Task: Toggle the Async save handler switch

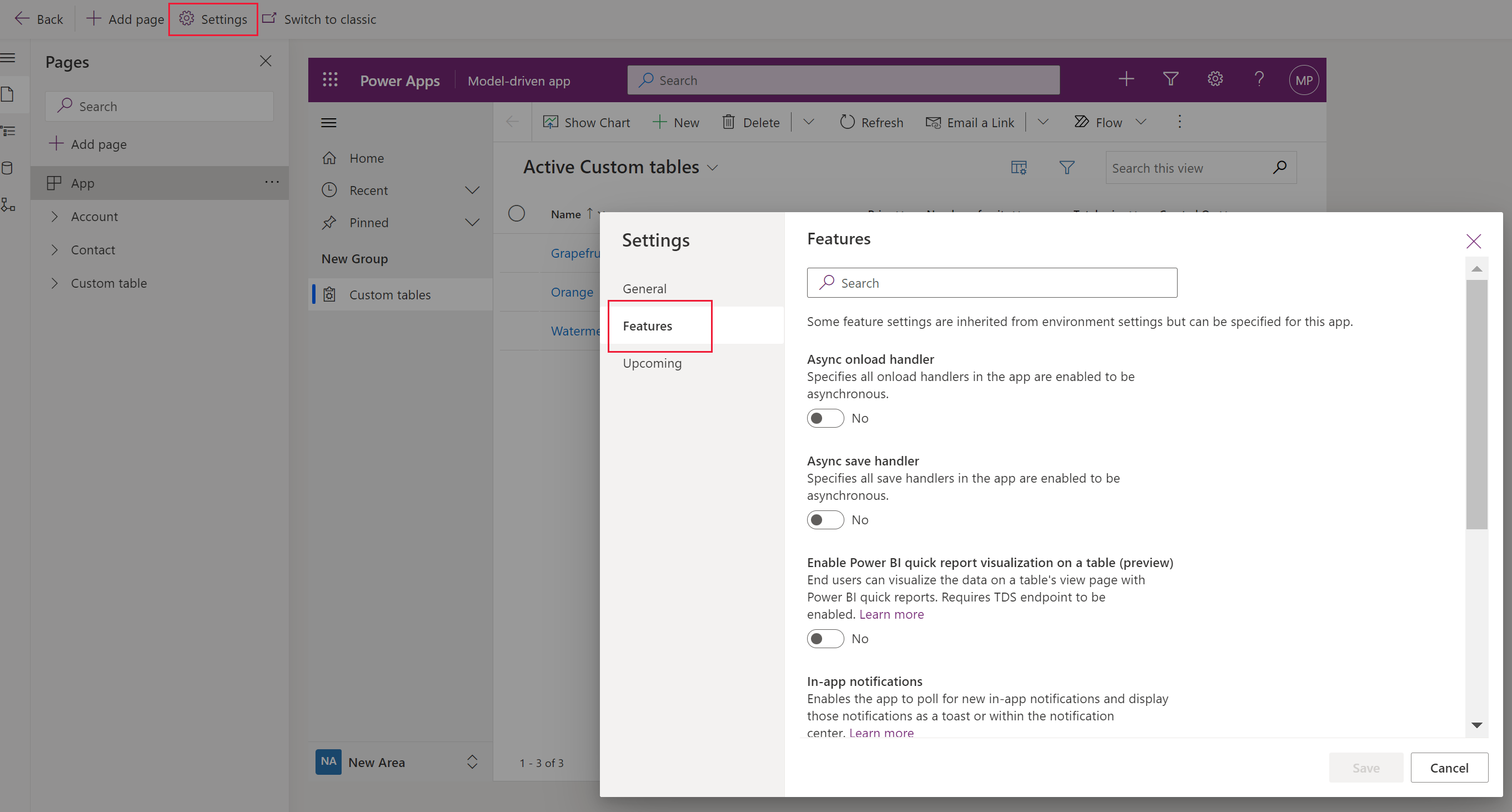Action: (x=826, y=519)
